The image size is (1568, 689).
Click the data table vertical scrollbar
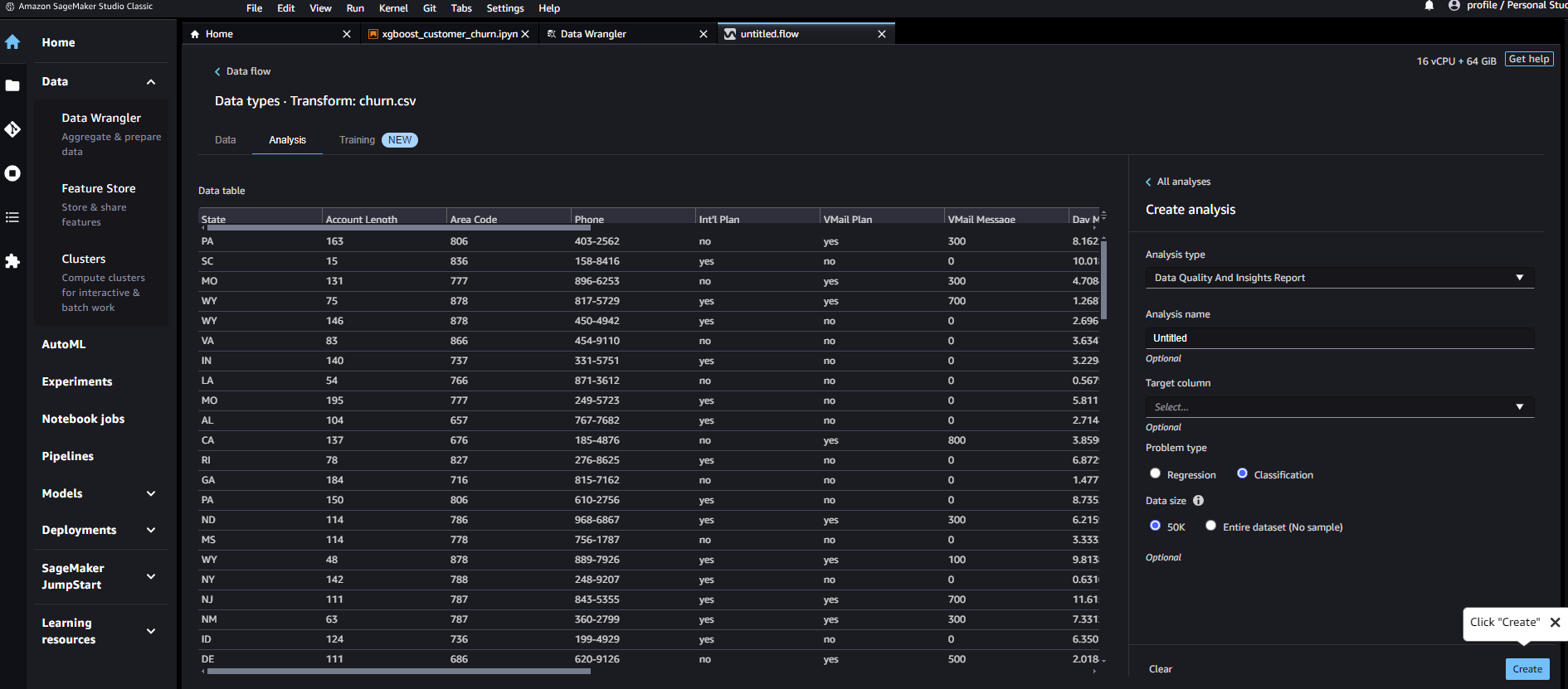tap(1103, 279)
